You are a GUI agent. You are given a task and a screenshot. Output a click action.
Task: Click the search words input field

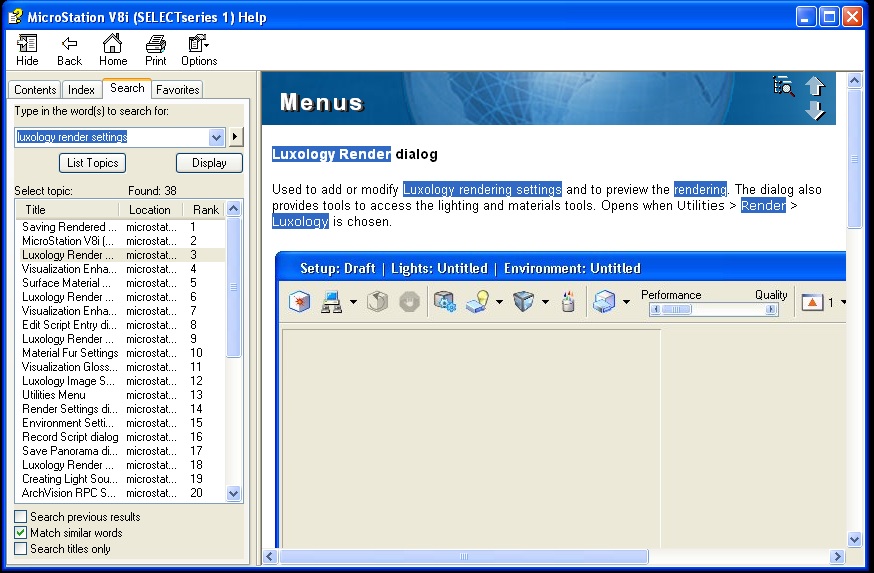pos(111,137)
